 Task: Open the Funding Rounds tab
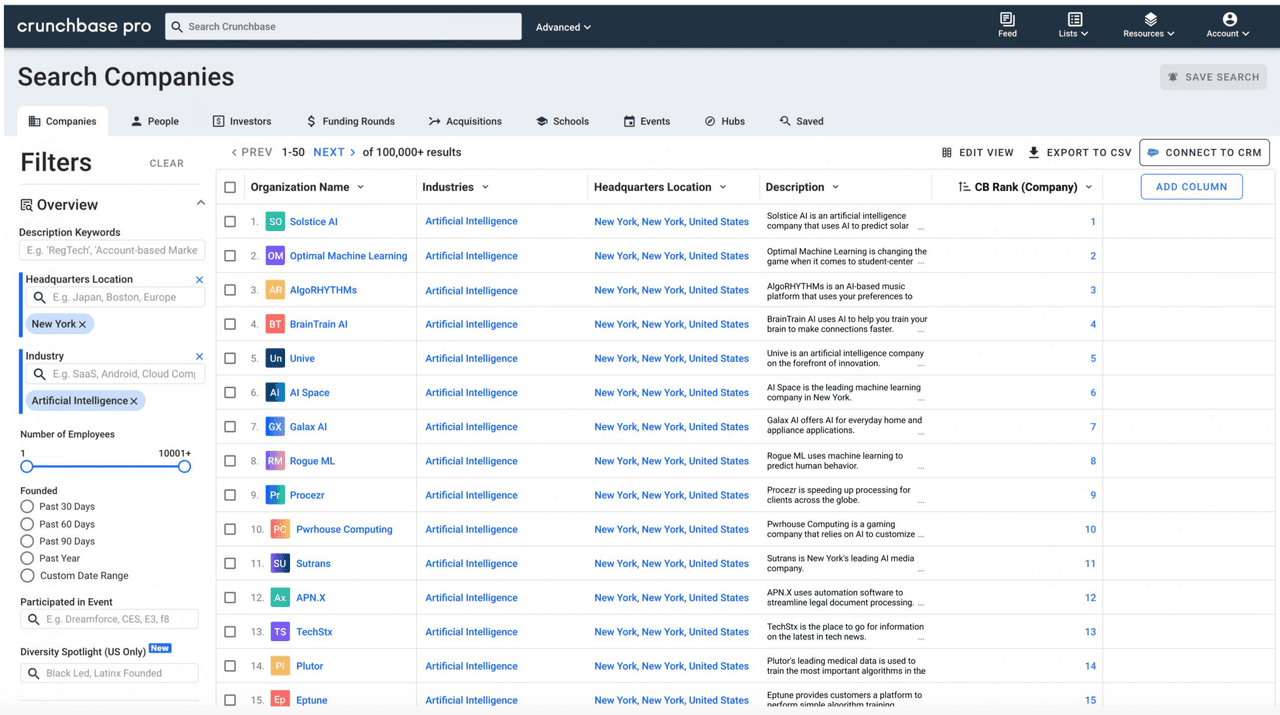[352, 121]
